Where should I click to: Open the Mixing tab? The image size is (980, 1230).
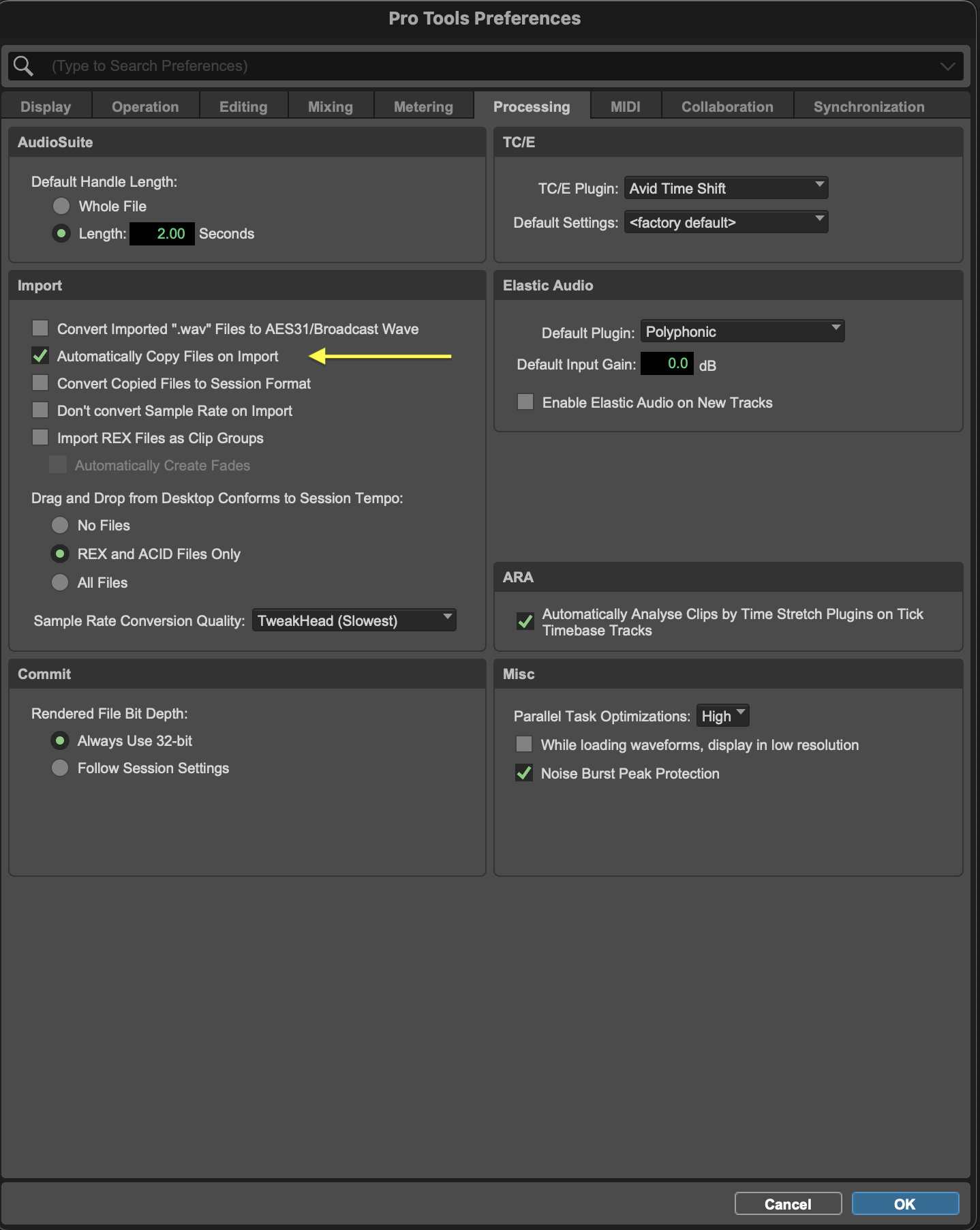[x=331, y=106]
